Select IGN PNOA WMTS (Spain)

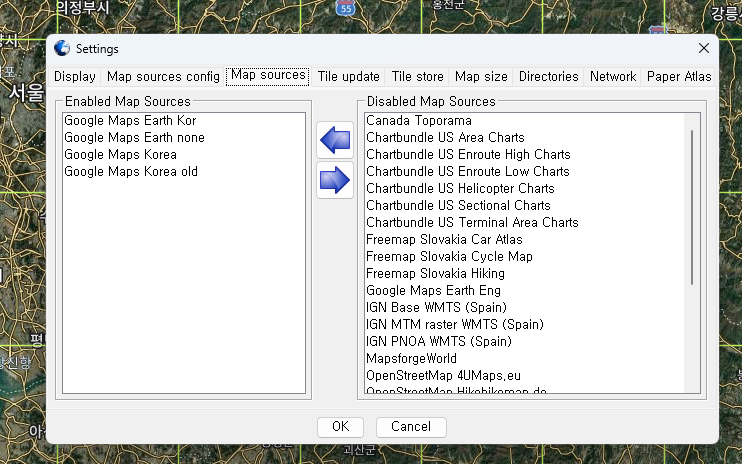(524, 342)
